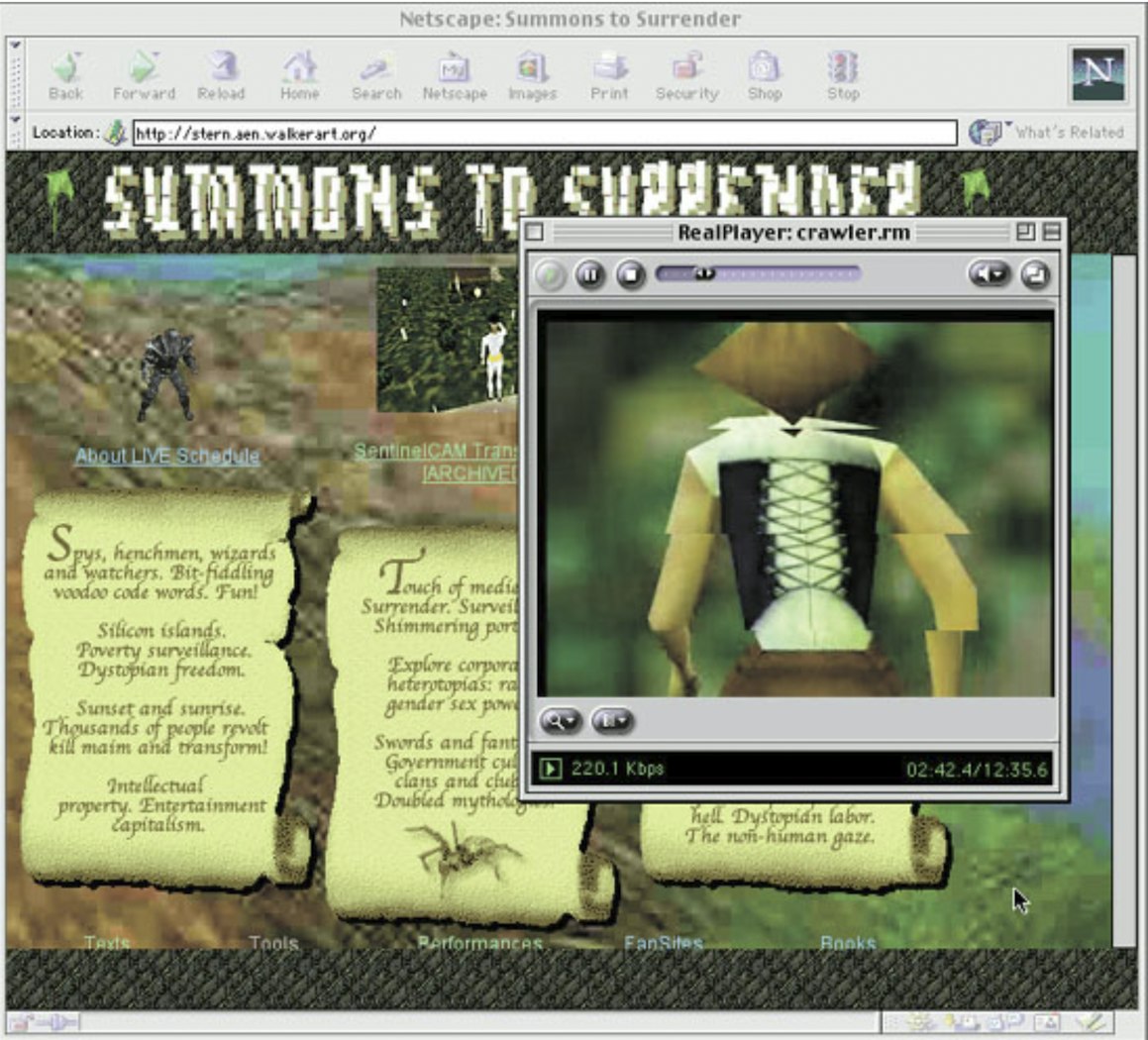Screen dimensions: 1148x1040
Task: Stop page loading with Stop button
Action: (844, 76)
